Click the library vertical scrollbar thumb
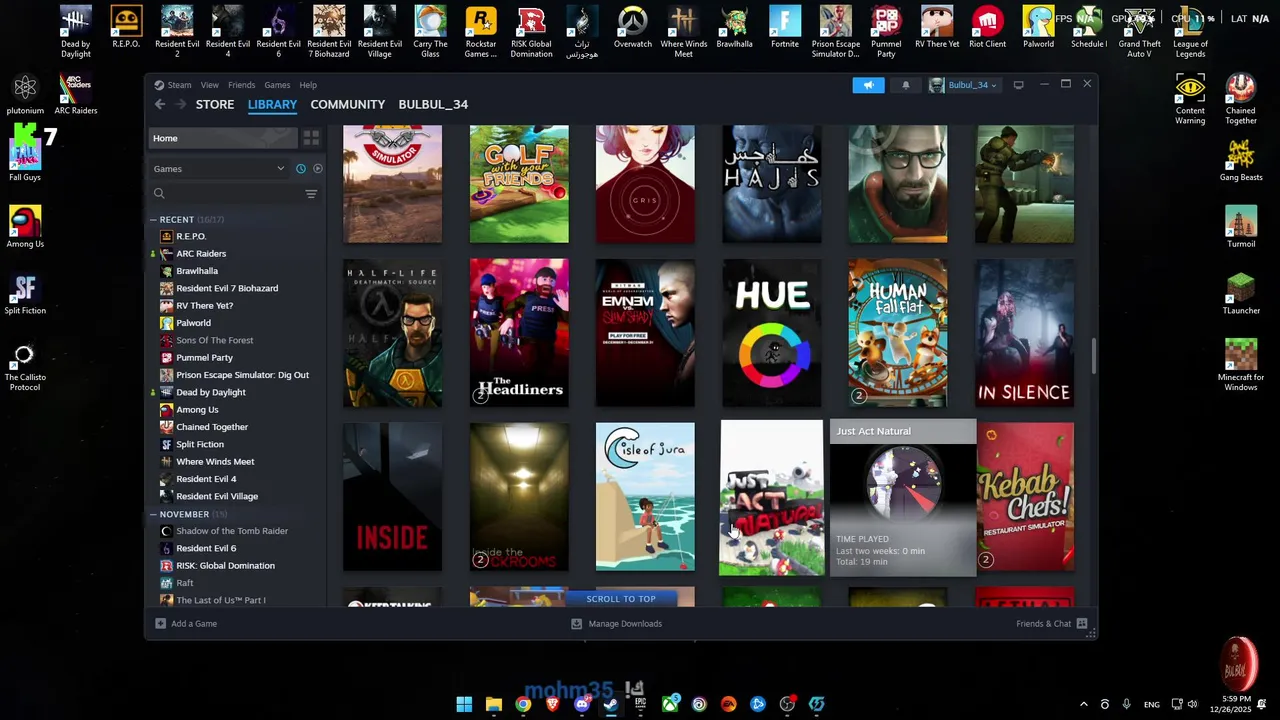The height and width of the screenshot is (720, 1280). click(1093, 356)
